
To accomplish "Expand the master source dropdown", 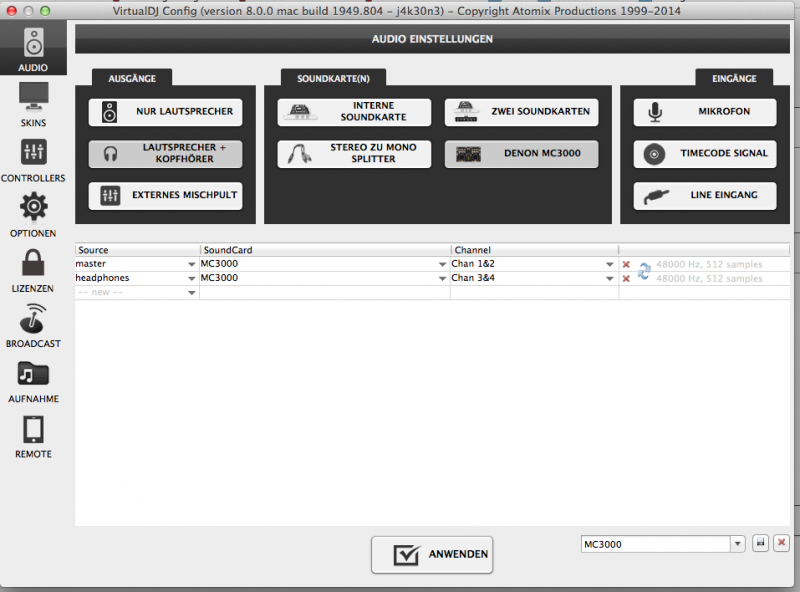I will (192, 264).
